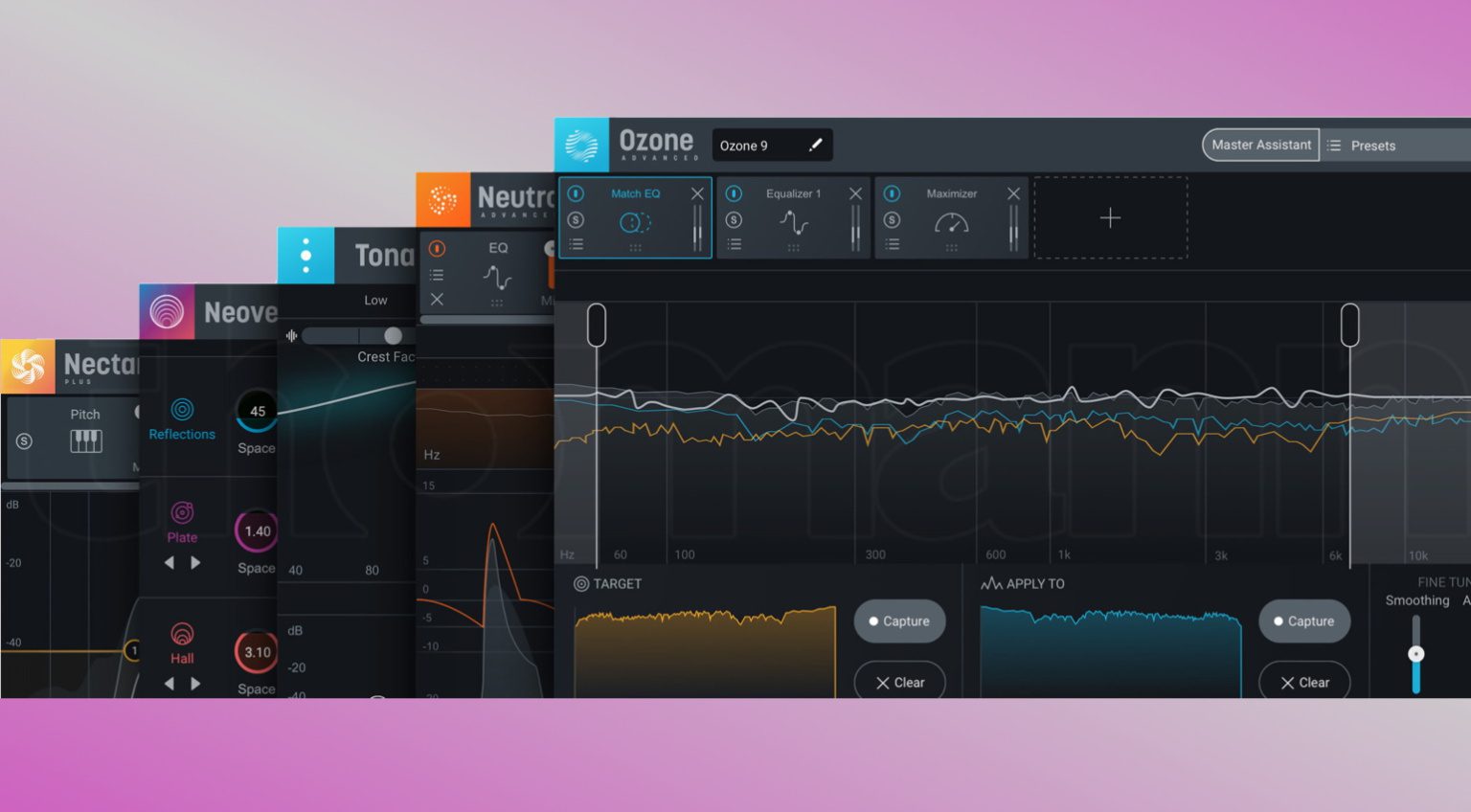Select the Match EQ module icon

634,223
